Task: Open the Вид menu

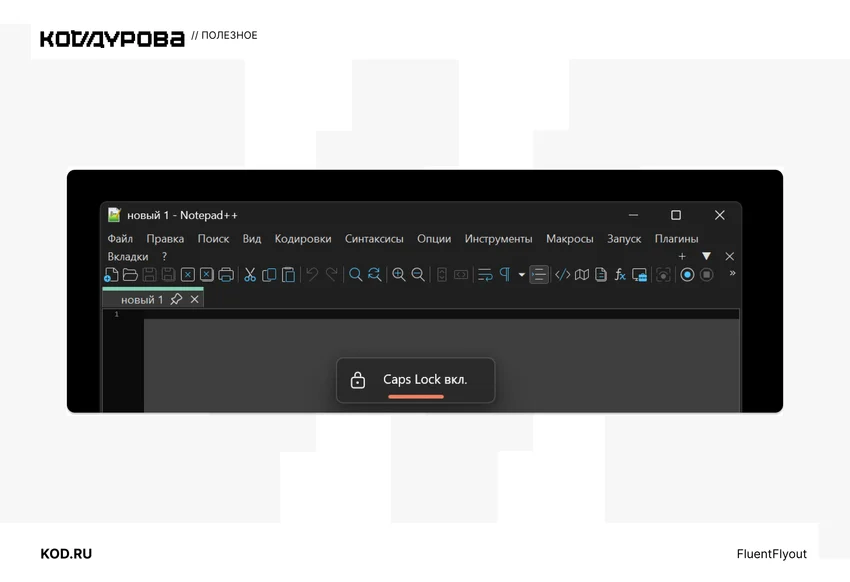Action: 252,238
